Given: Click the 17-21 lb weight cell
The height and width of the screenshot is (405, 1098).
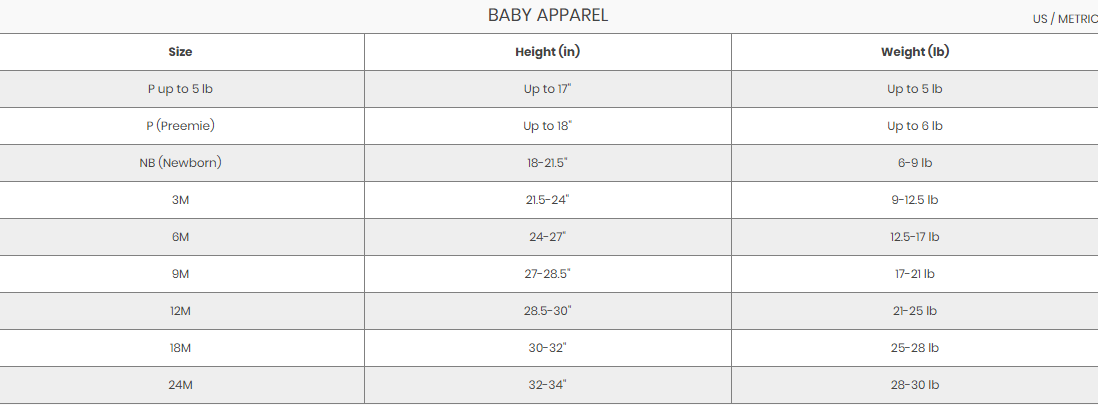Looking at the screenshot, I should click(915, 274).
